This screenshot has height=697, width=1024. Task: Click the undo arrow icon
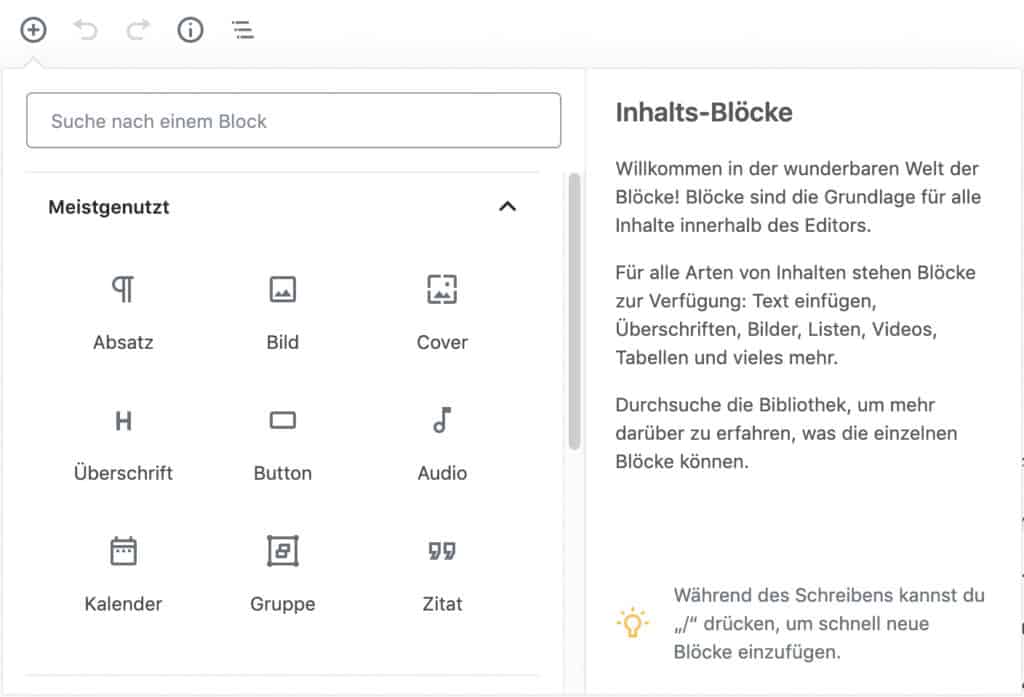click(86, 29)
